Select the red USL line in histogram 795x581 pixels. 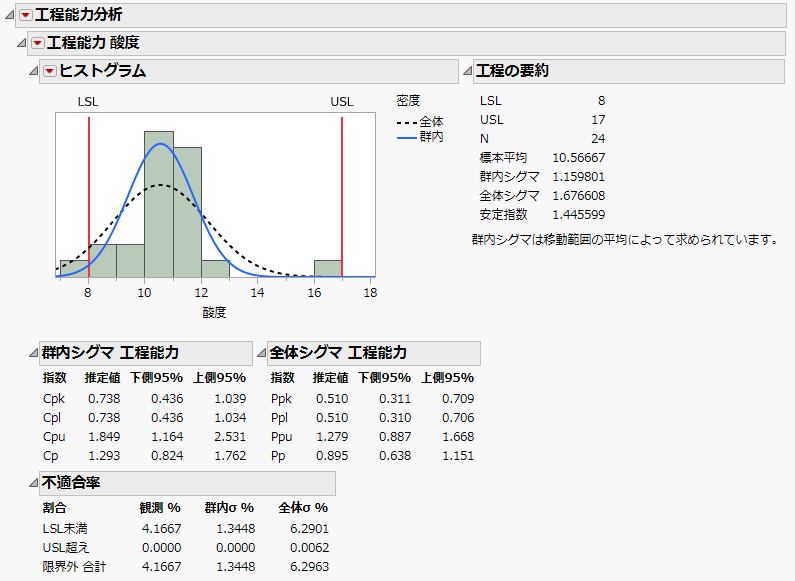(x=342, y=197)
